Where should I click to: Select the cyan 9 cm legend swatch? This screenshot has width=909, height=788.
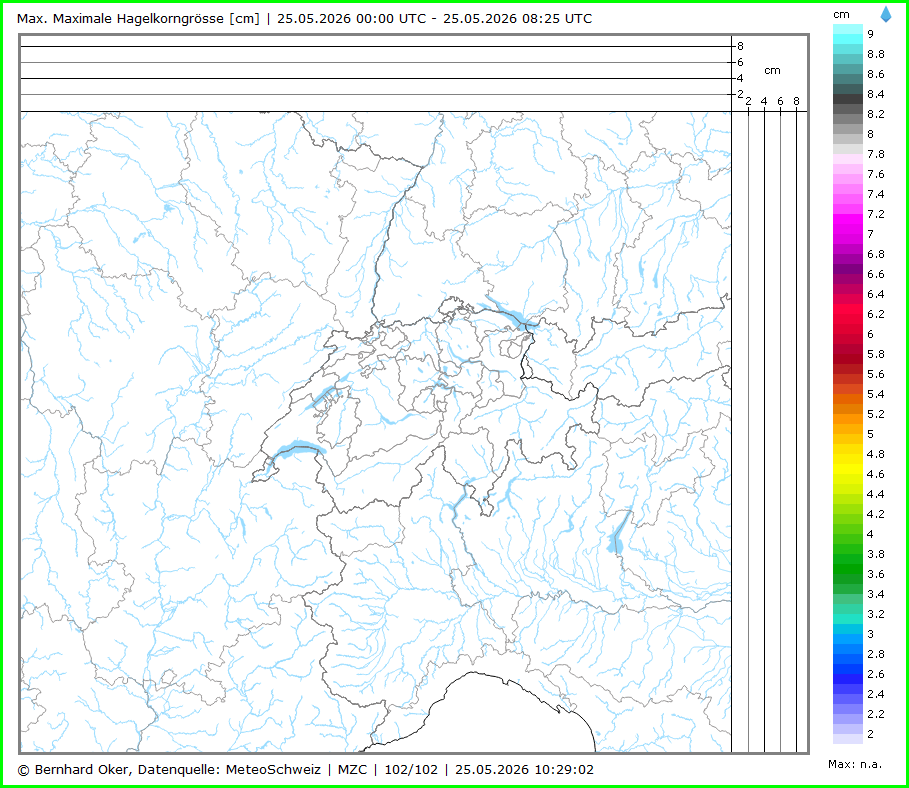click(848, 34)
